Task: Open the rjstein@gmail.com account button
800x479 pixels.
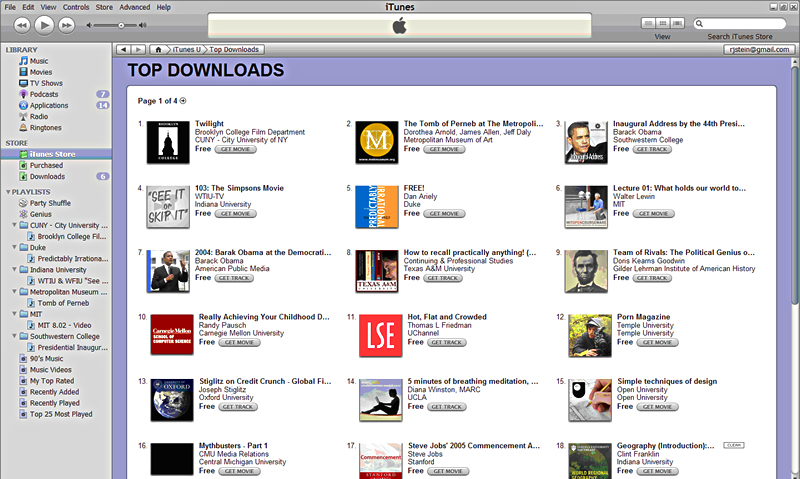Action: click(x=759, y=49)
